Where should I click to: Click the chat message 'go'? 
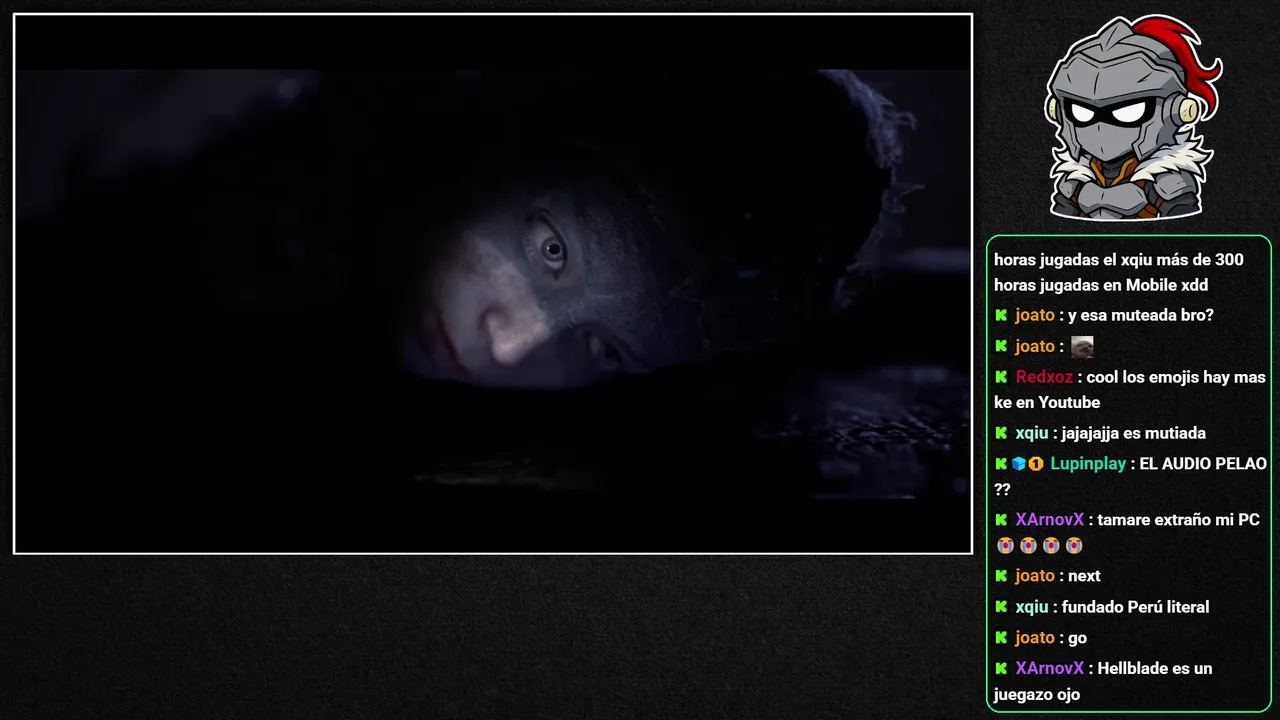[1077, 638]
